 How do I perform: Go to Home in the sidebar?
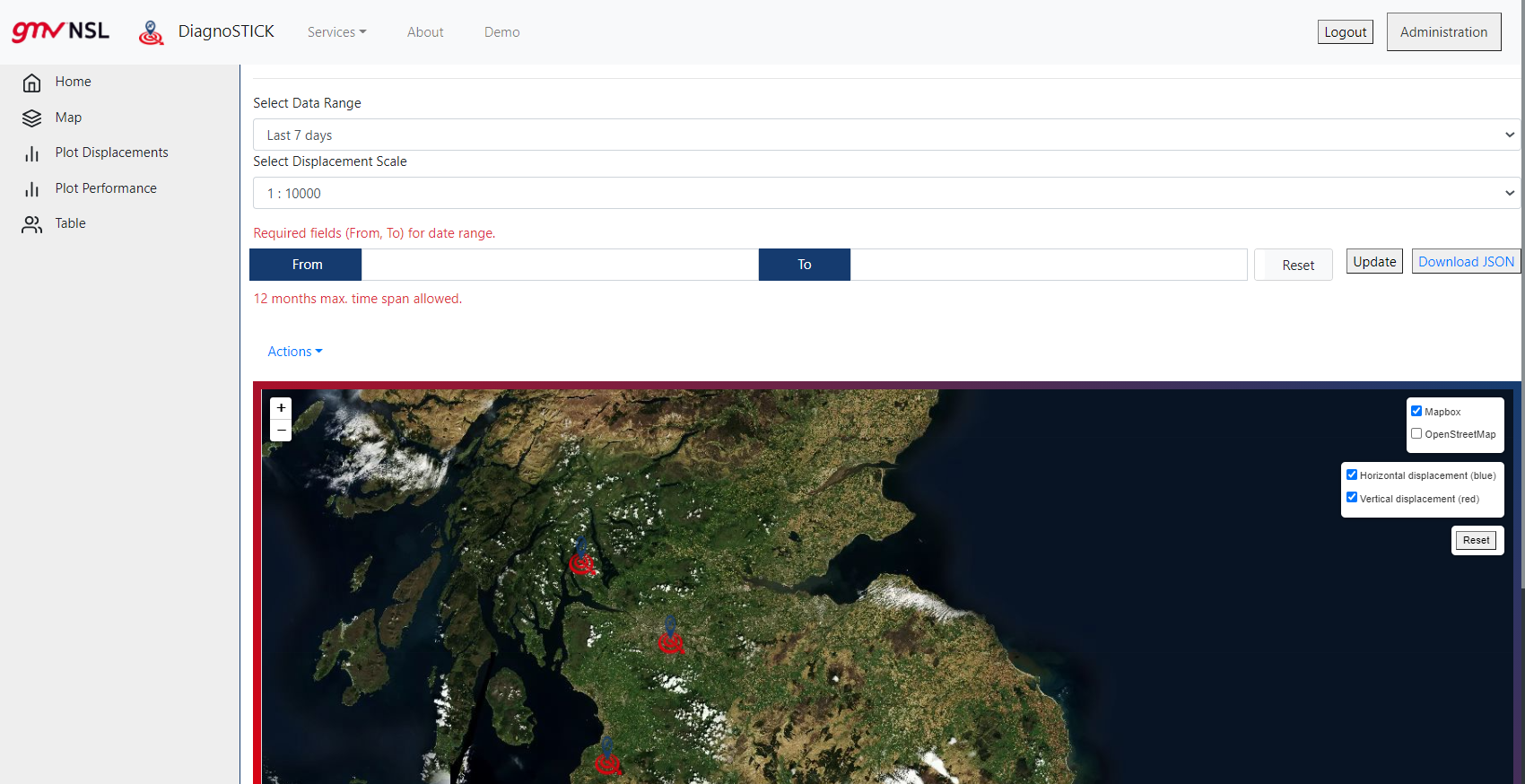(74, 82)
